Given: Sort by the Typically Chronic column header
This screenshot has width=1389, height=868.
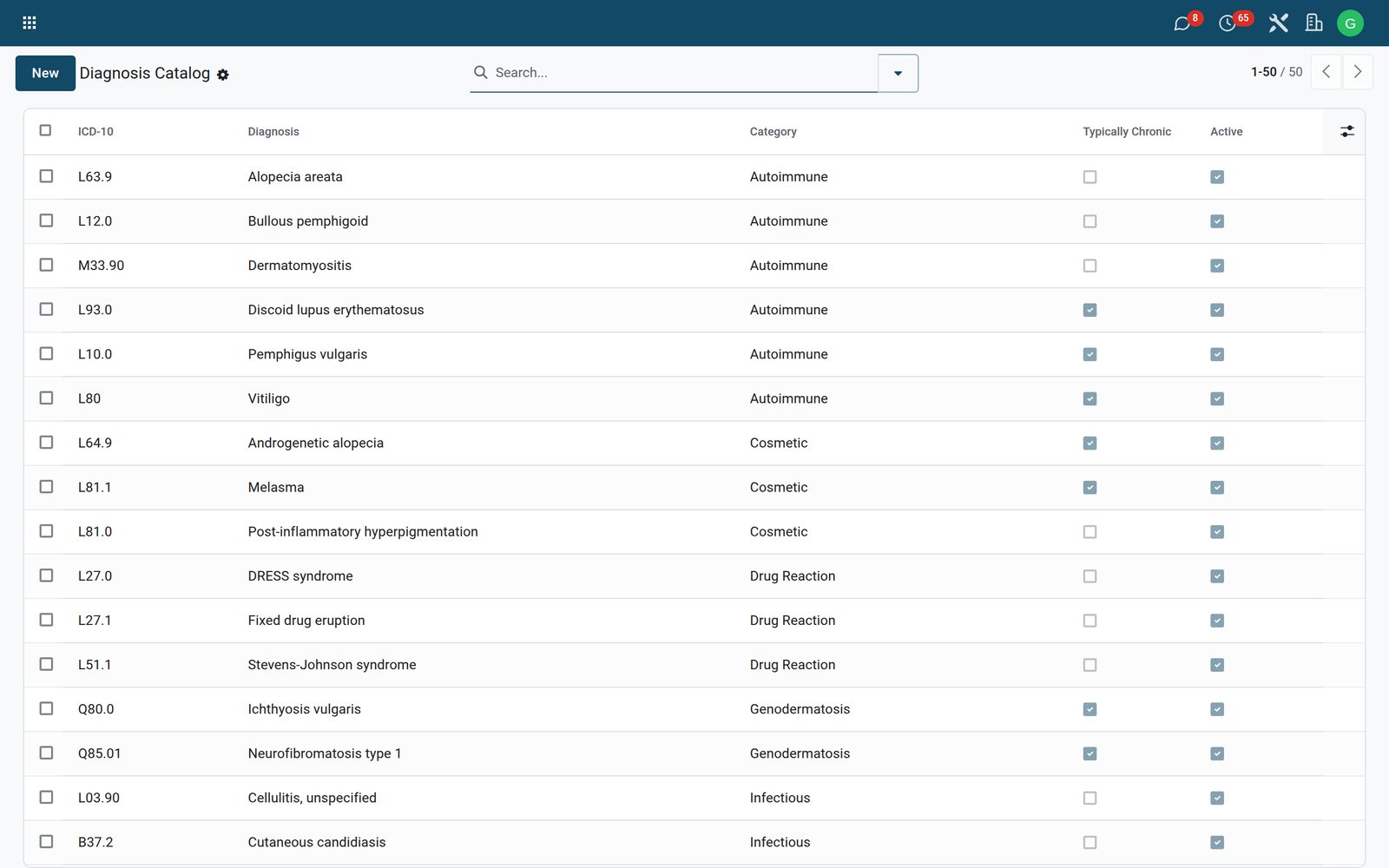Looking at the screenshot, I should [x=1126, y=132].
